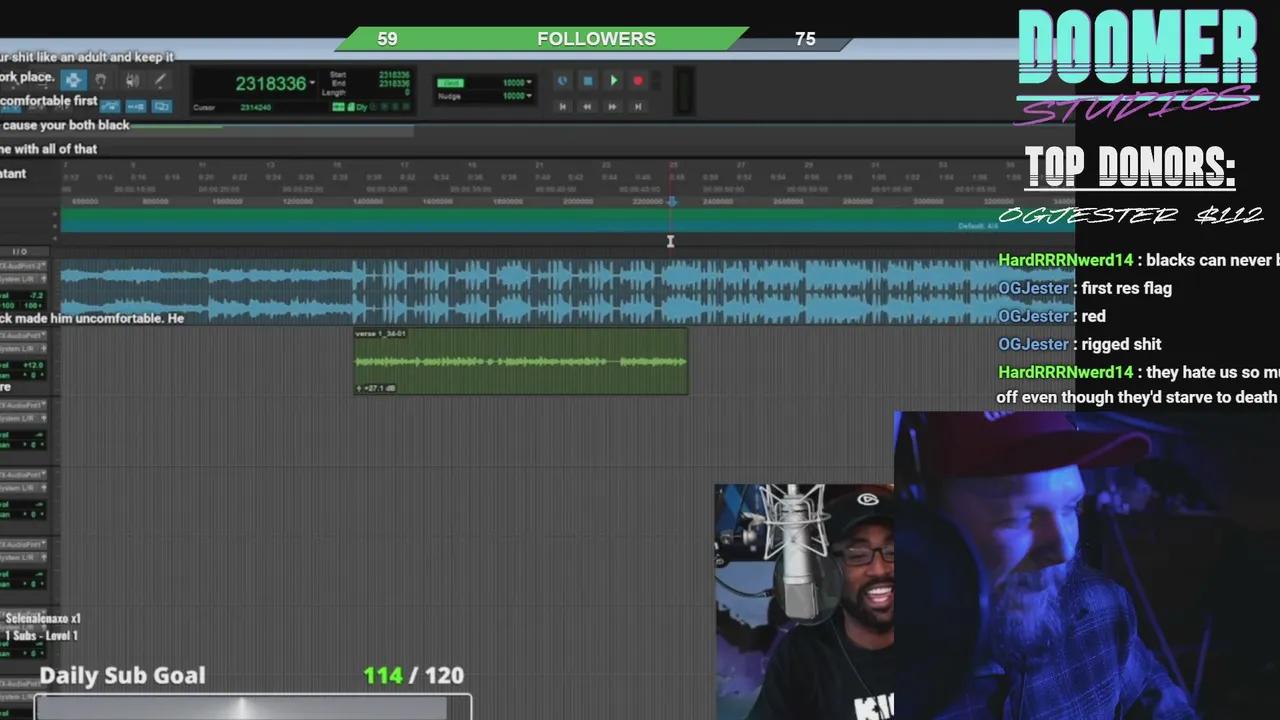Open the main counter 2318336 dropdown arrow
The image size is (1280, 720).
point(312,83)
